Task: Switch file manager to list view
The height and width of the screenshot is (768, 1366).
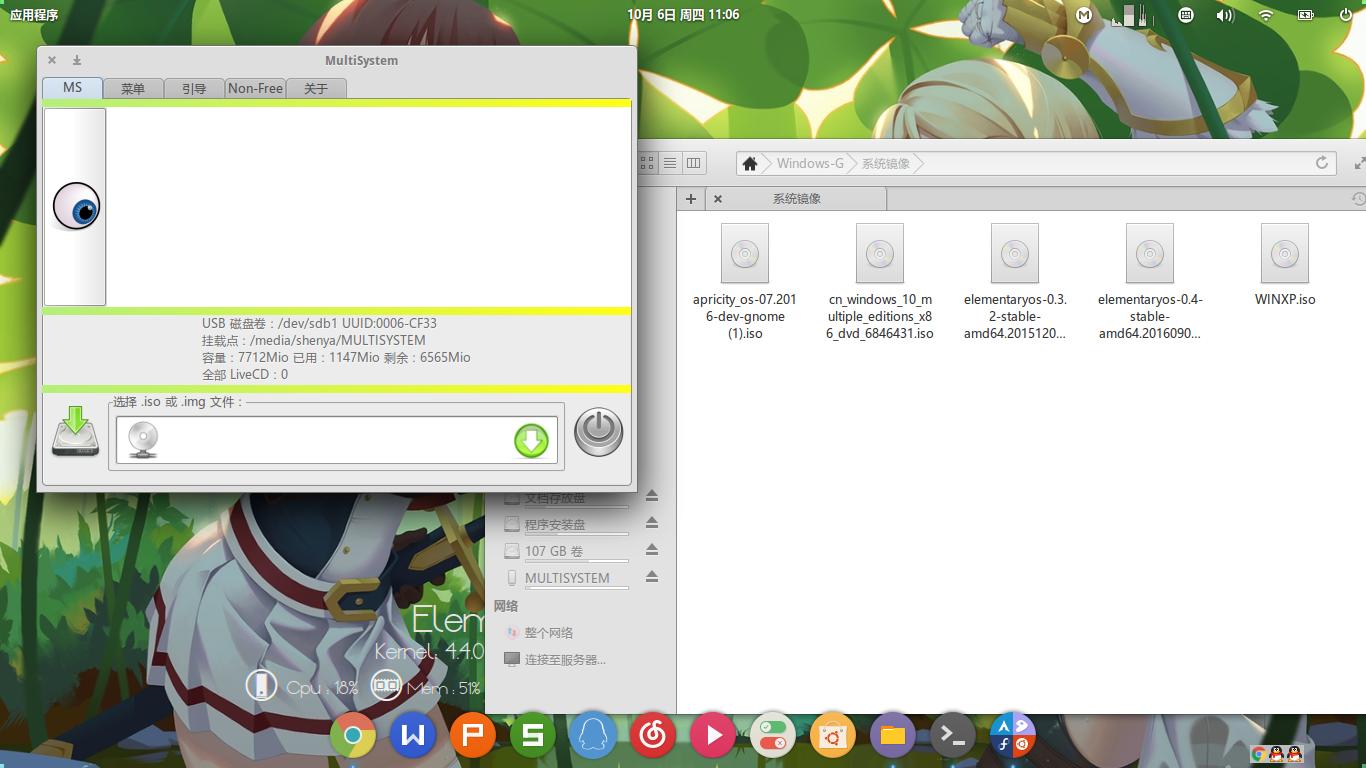Action: pyautogui.click(x=670, y=163)
